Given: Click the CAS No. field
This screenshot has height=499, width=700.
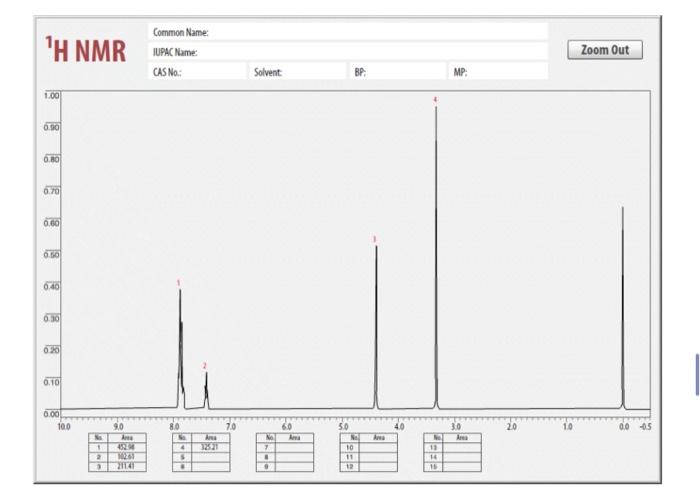Looking at the screenshot, I should [197, 71].
